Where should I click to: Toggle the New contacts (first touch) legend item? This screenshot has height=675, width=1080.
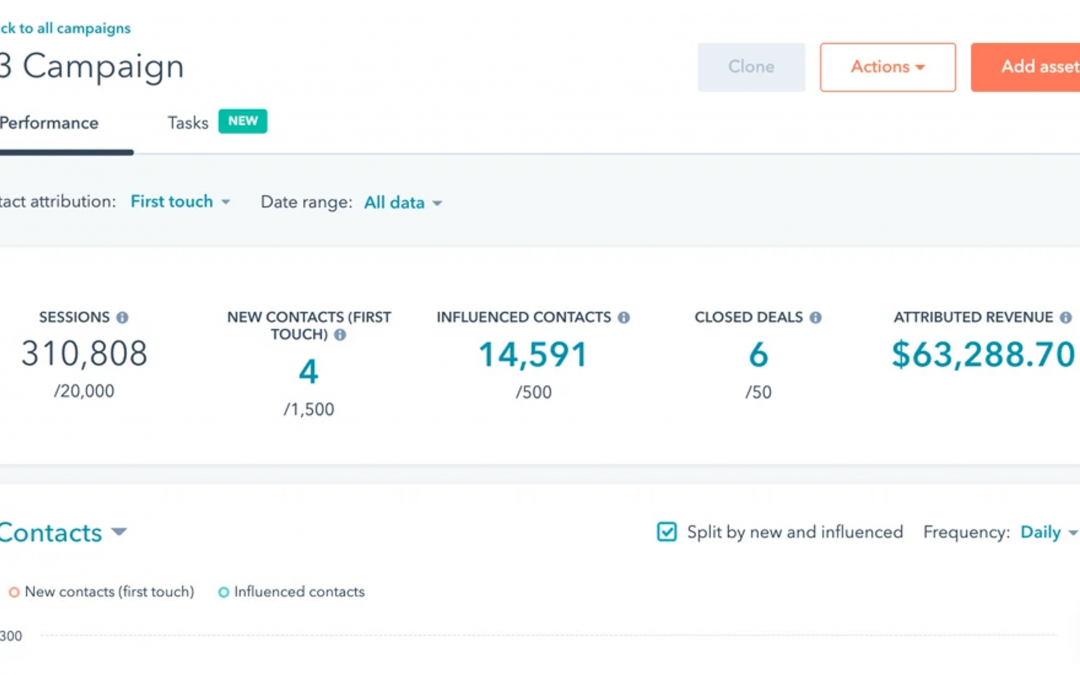pyautogui.click(x=108, y=592)
